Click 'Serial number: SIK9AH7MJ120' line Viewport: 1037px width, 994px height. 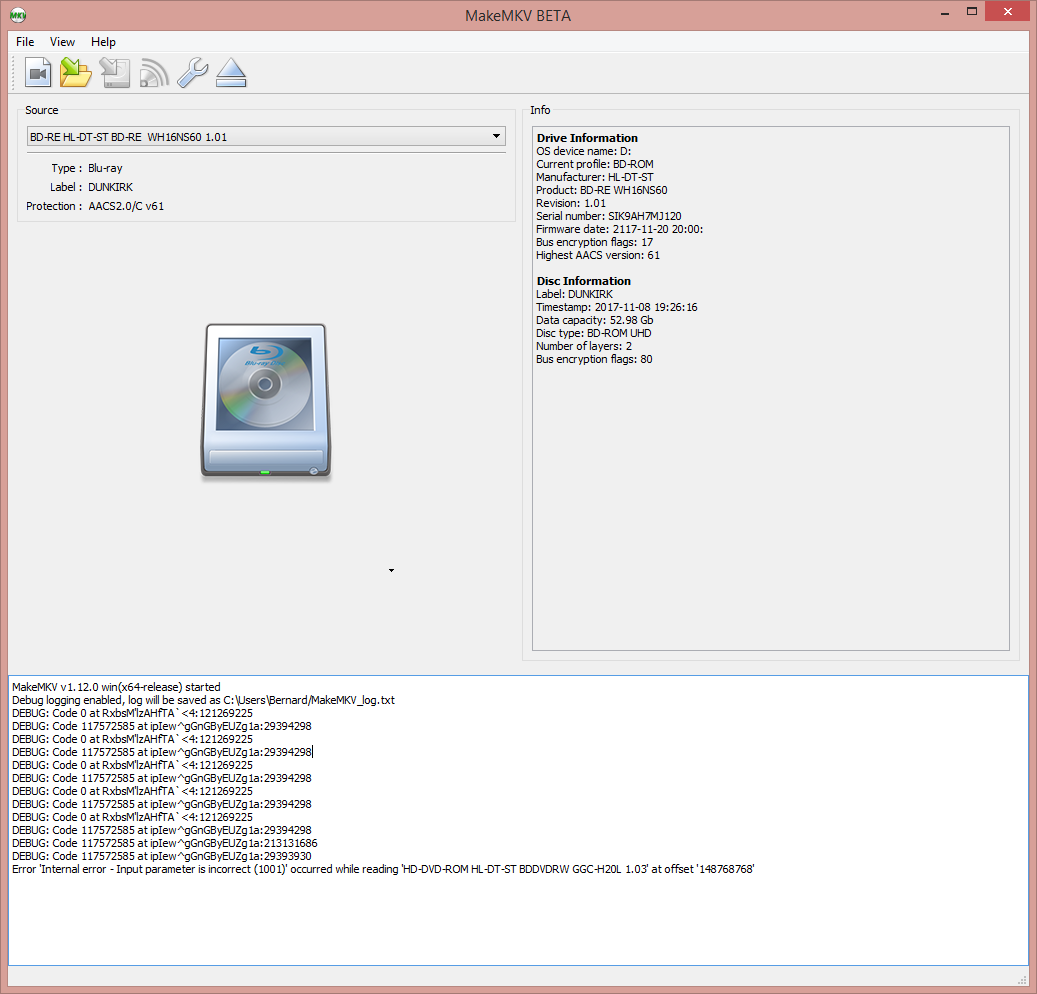608,216
